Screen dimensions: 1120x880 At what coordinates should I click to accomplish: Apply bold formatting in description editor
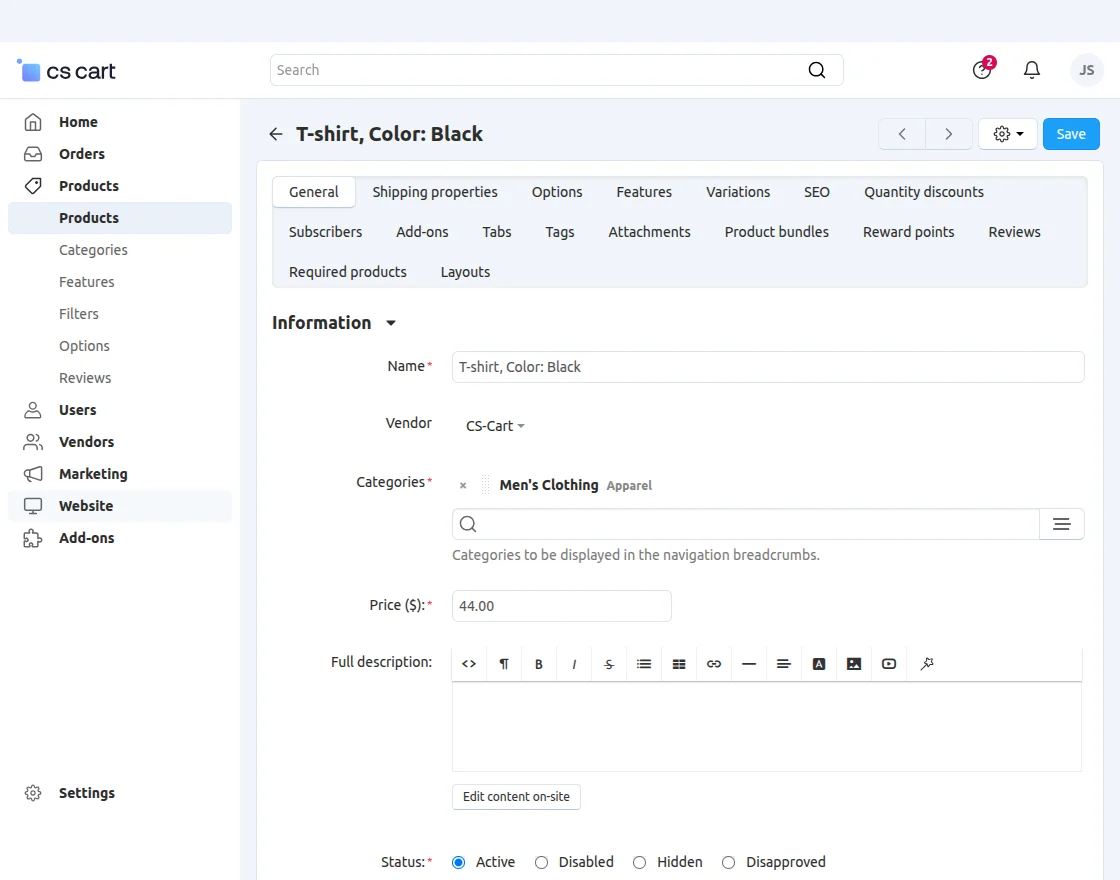(539, 664)
